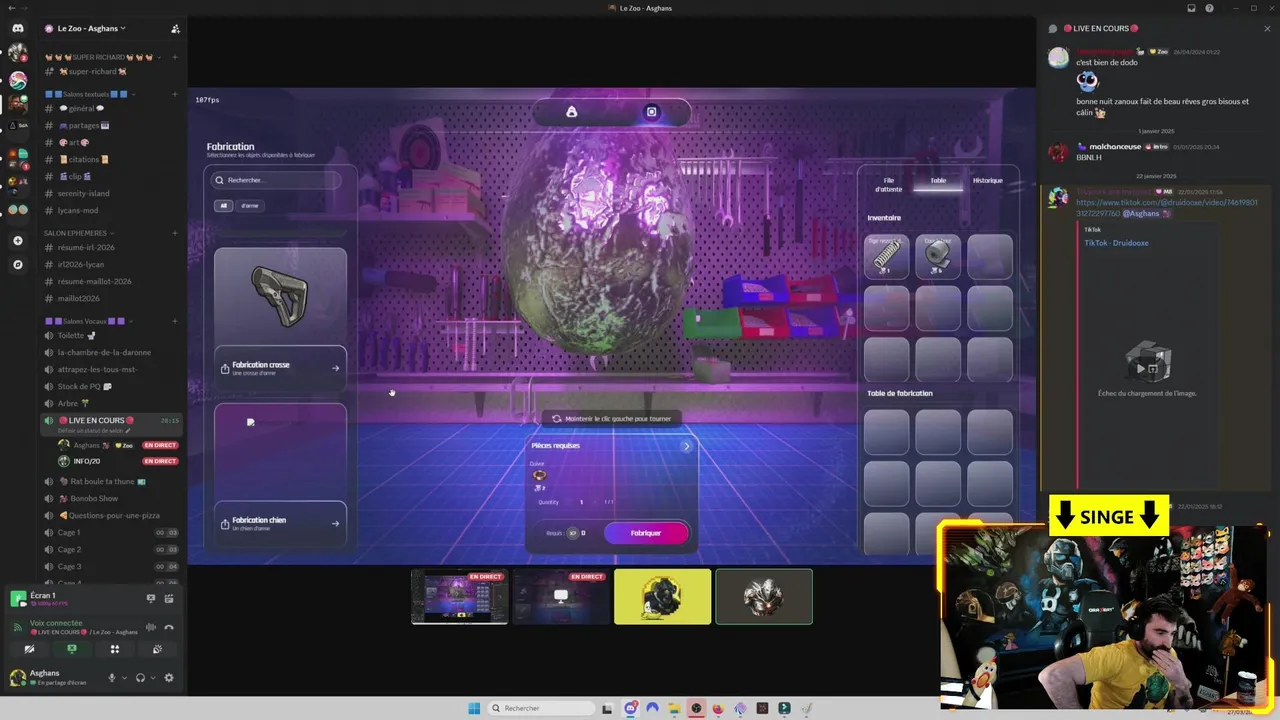Open stream settings icon beside Écran 1

[169, 598]
